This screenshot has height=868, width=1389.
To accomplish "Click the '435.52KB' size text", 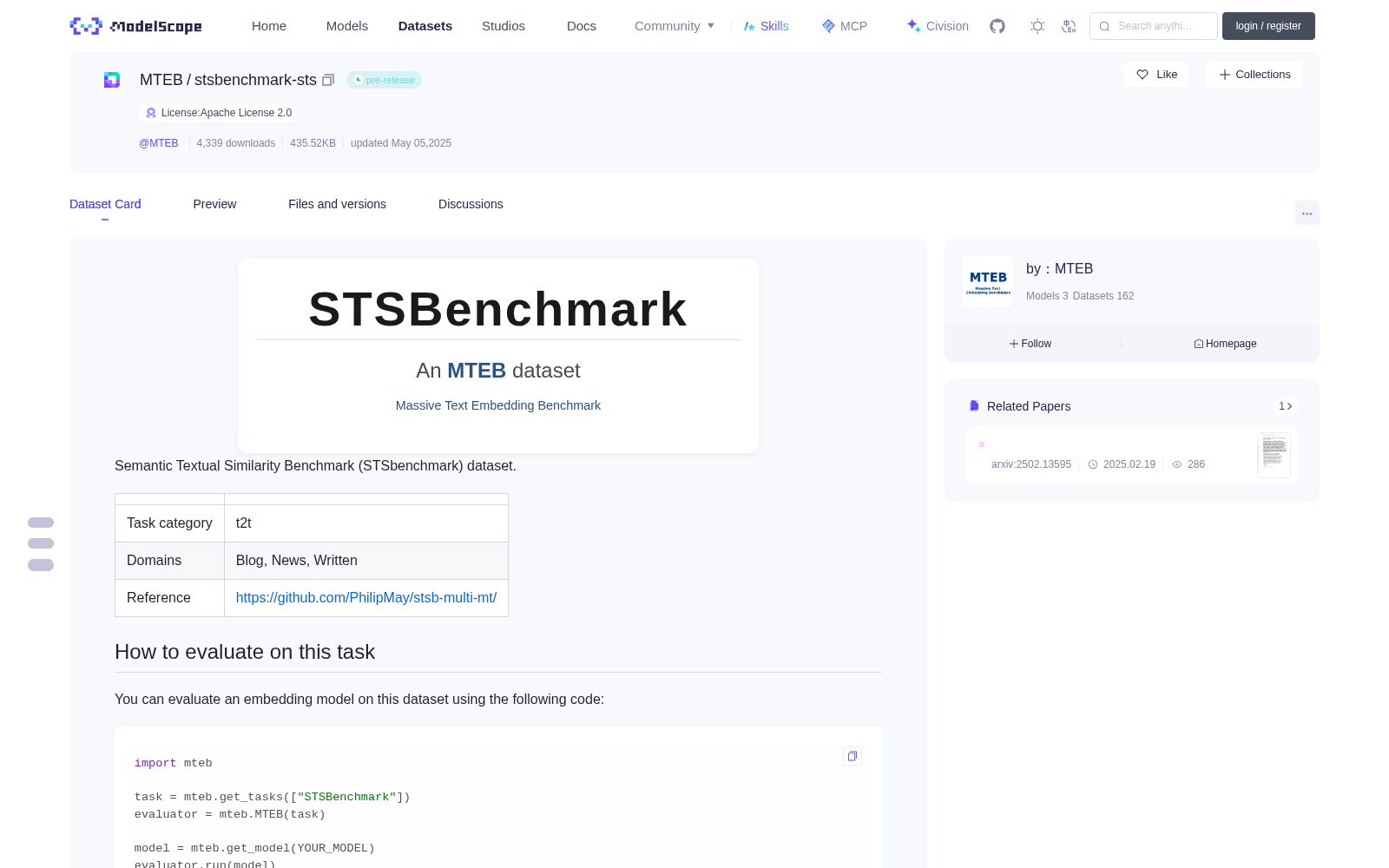I will (x=313, y=143).
